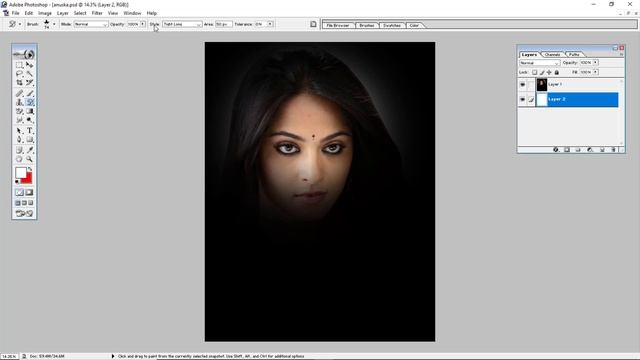Select the Crop tool
The width and height of the screenshot is (640, 360).
(x=19, y=82)
